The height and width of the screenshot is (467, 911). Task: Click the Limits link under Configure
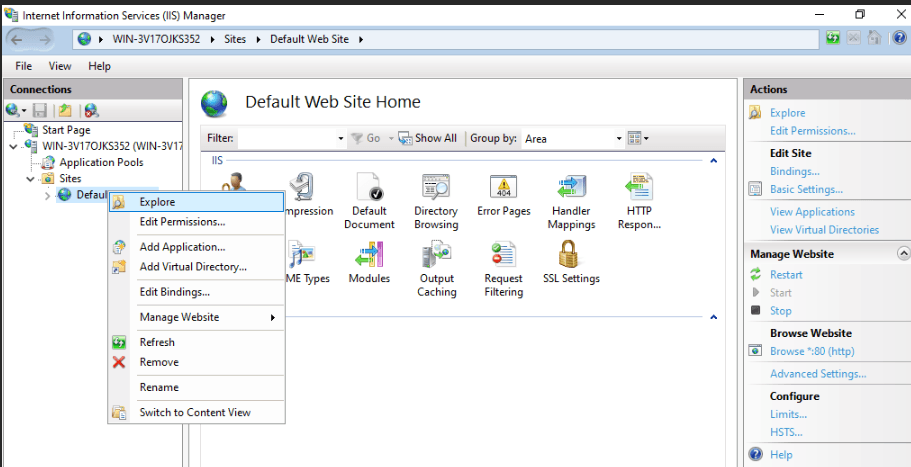tap(788, 415)
